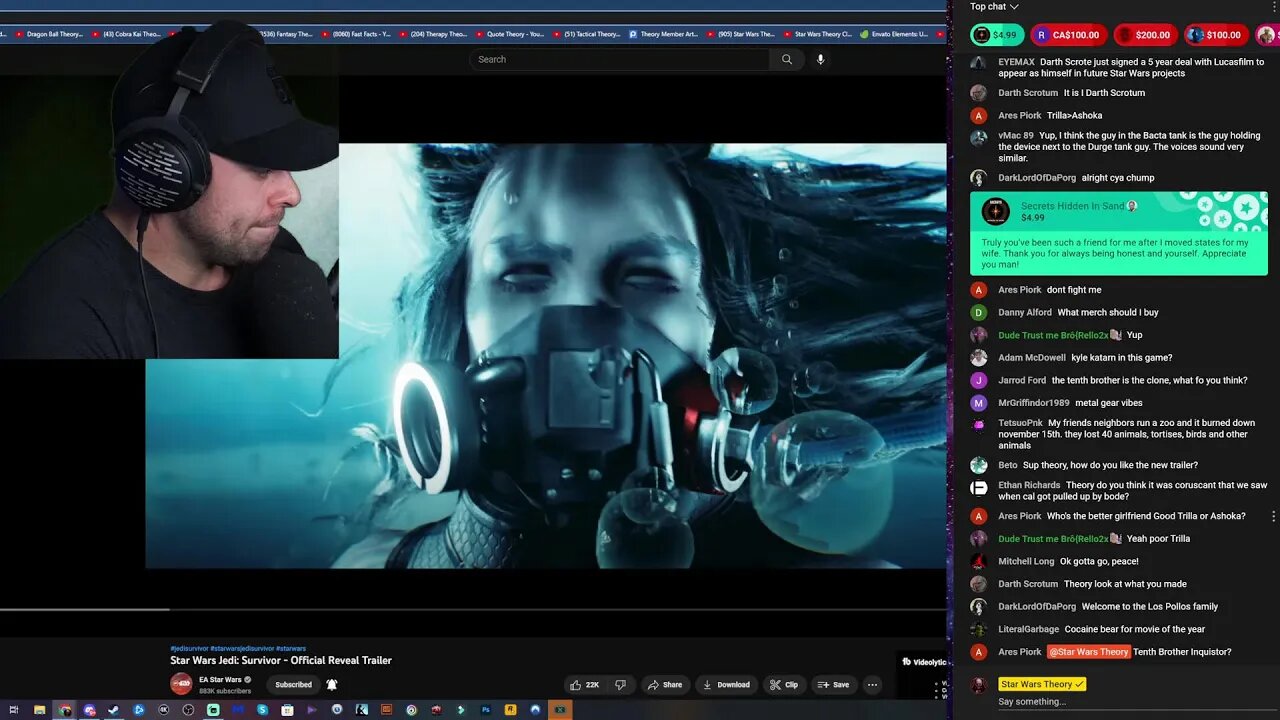This screenshot has height=720, width=1280.
Task: Switch to Theory Member Art browser tab
Action: click(664, 34)
